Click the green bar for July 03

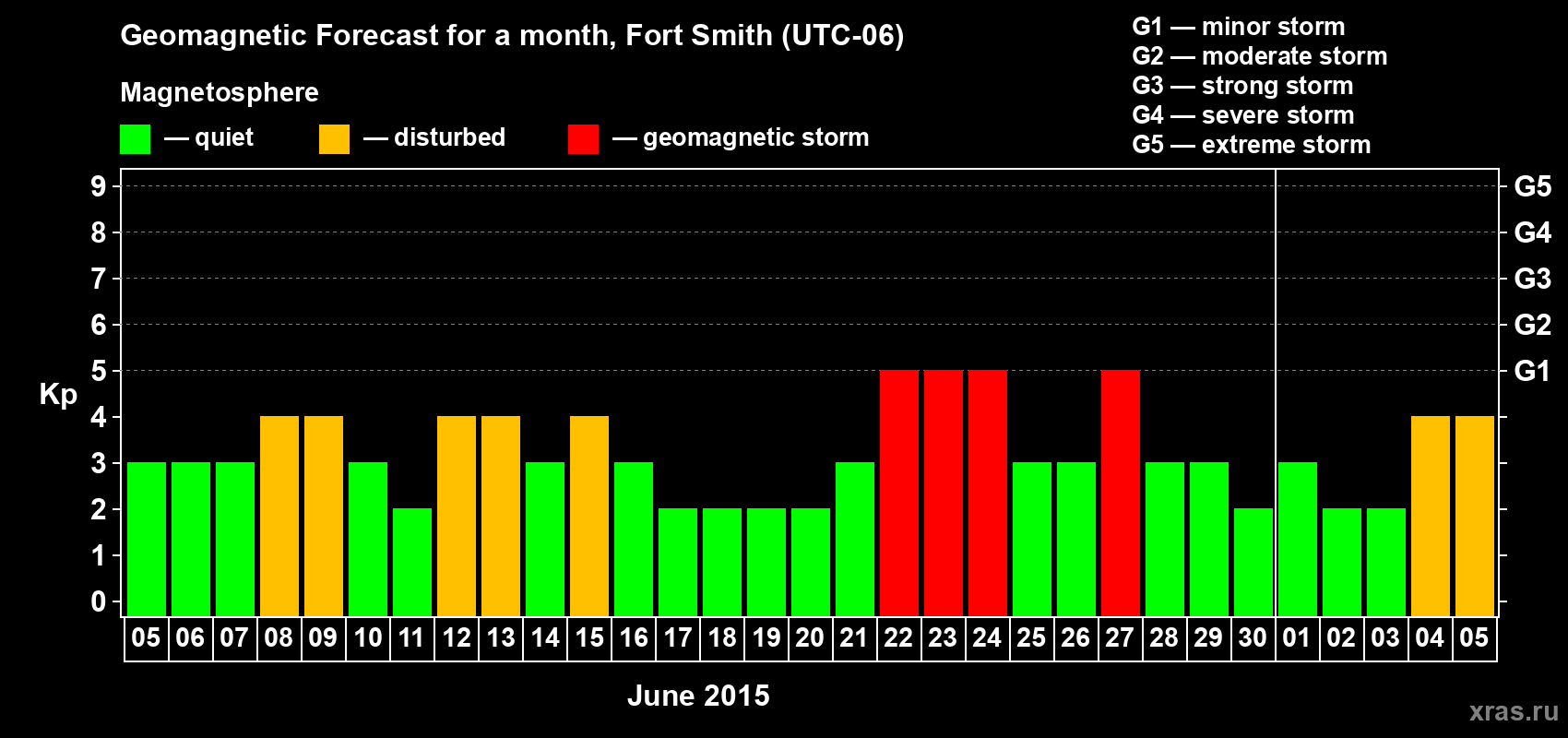pos(1386,562)
